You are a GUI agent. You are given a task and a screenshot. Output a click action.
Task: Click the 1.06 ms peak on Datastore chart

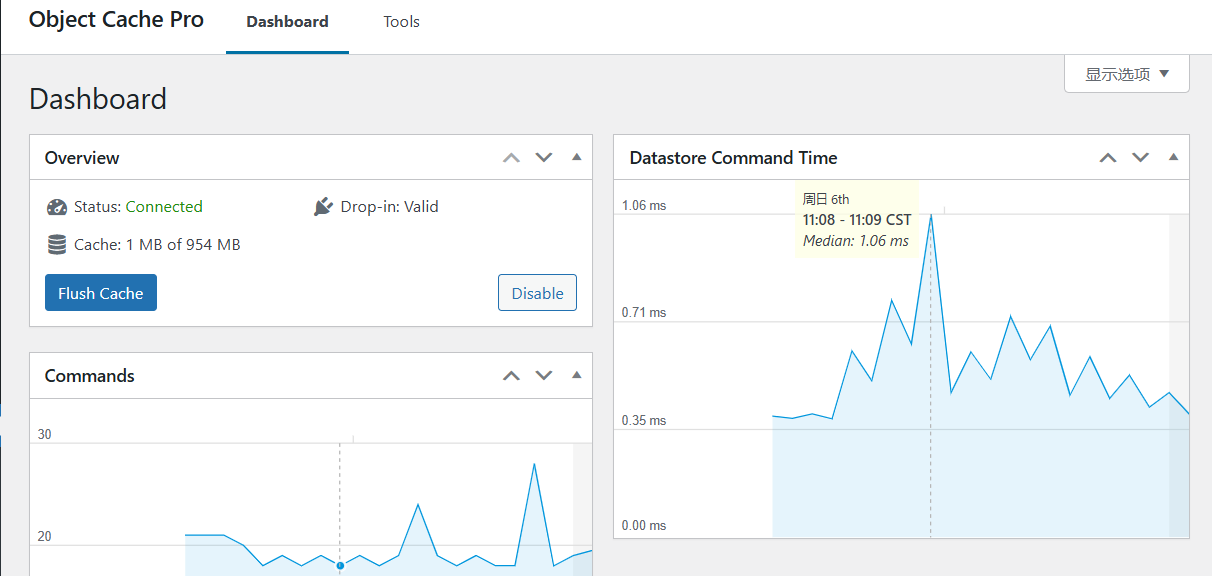point(931,214)
